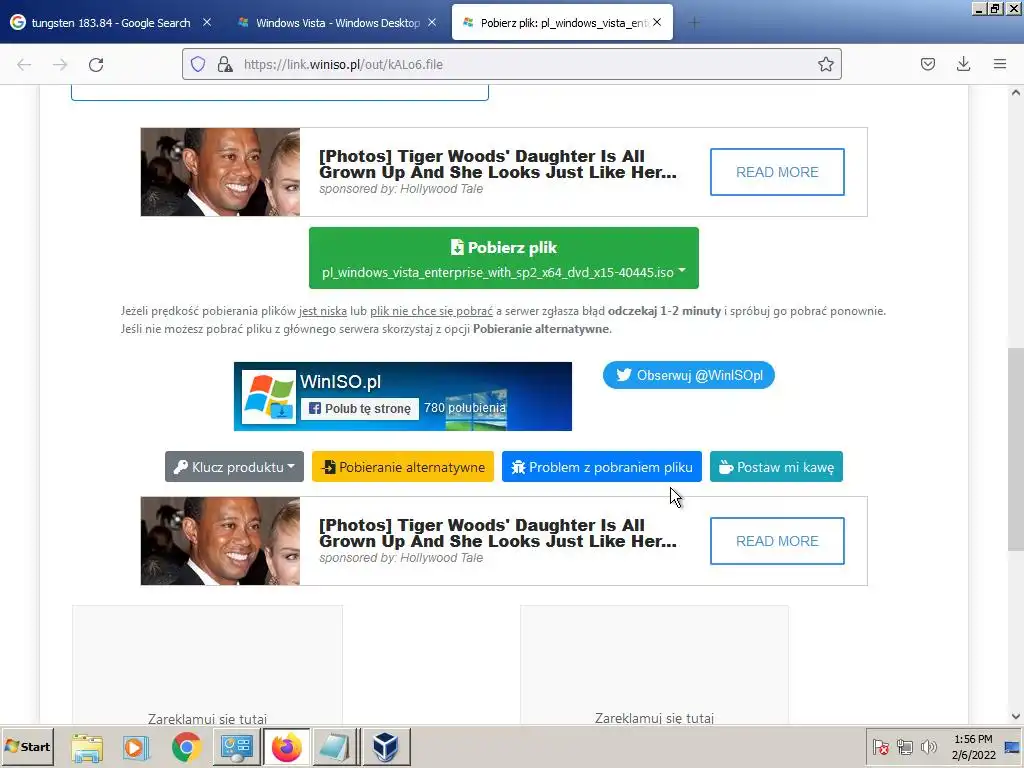The height and width of the screenshot is (768, 1024).
Task: Open the VirtualBox cube taskbar icon
Action: (386, 746)
